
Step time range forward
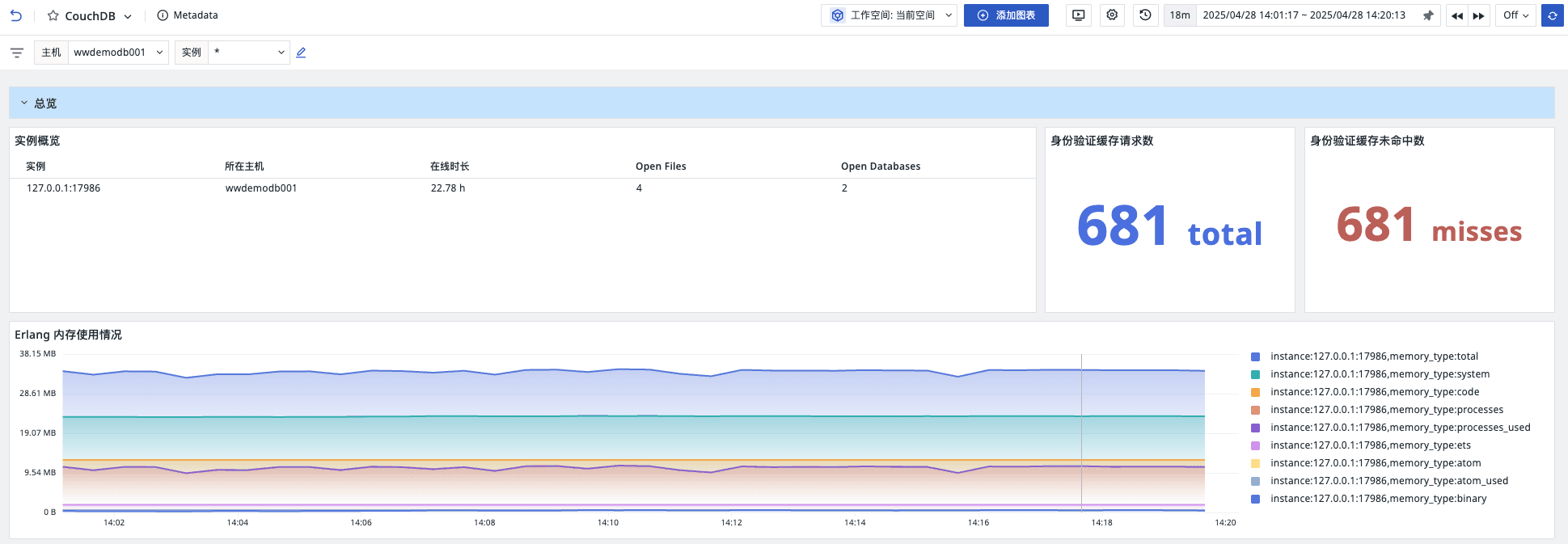[1478, 15]
